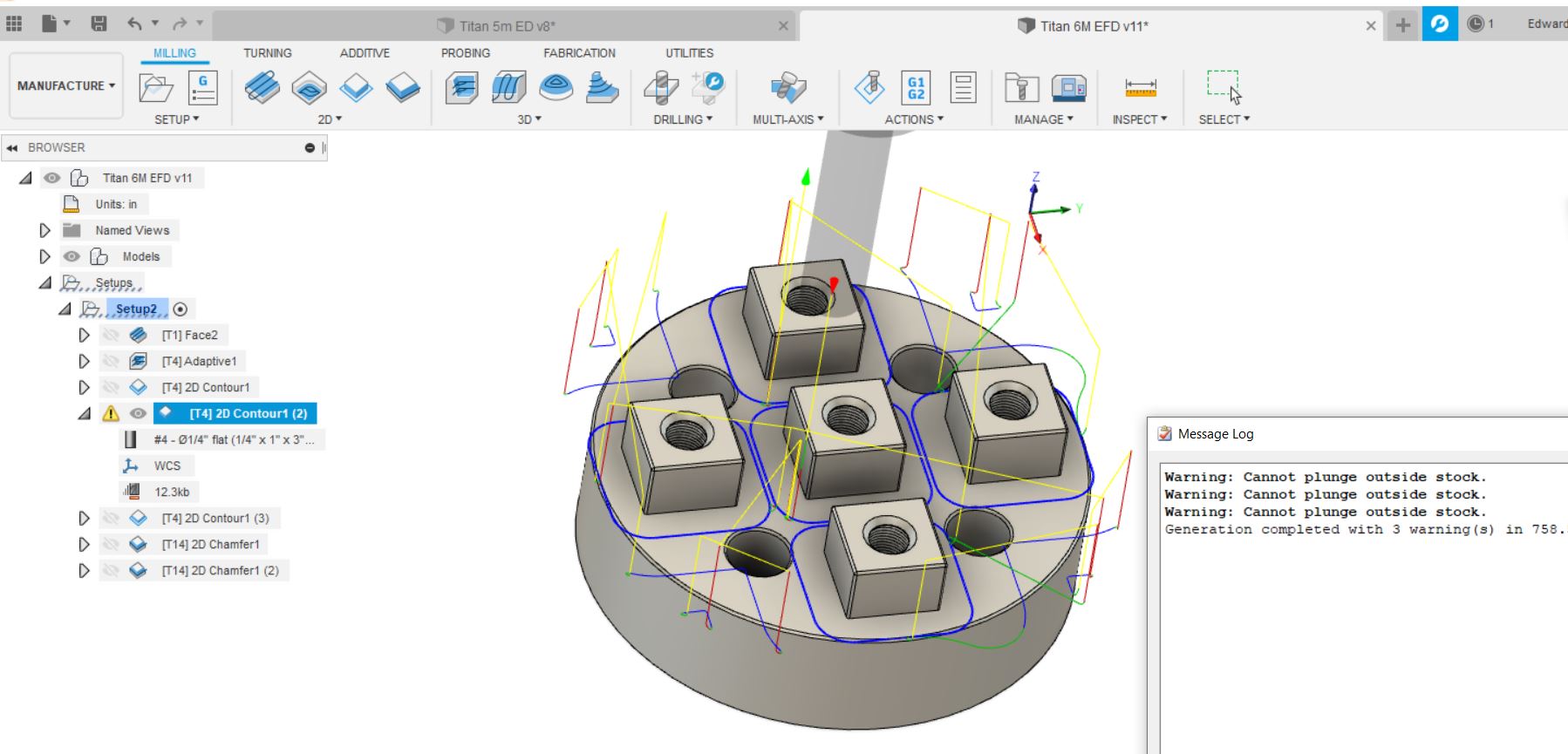Switch to the PROBING ribbon tab
The width and height of the screenshot is (1568, 754).
click(466, 53)
